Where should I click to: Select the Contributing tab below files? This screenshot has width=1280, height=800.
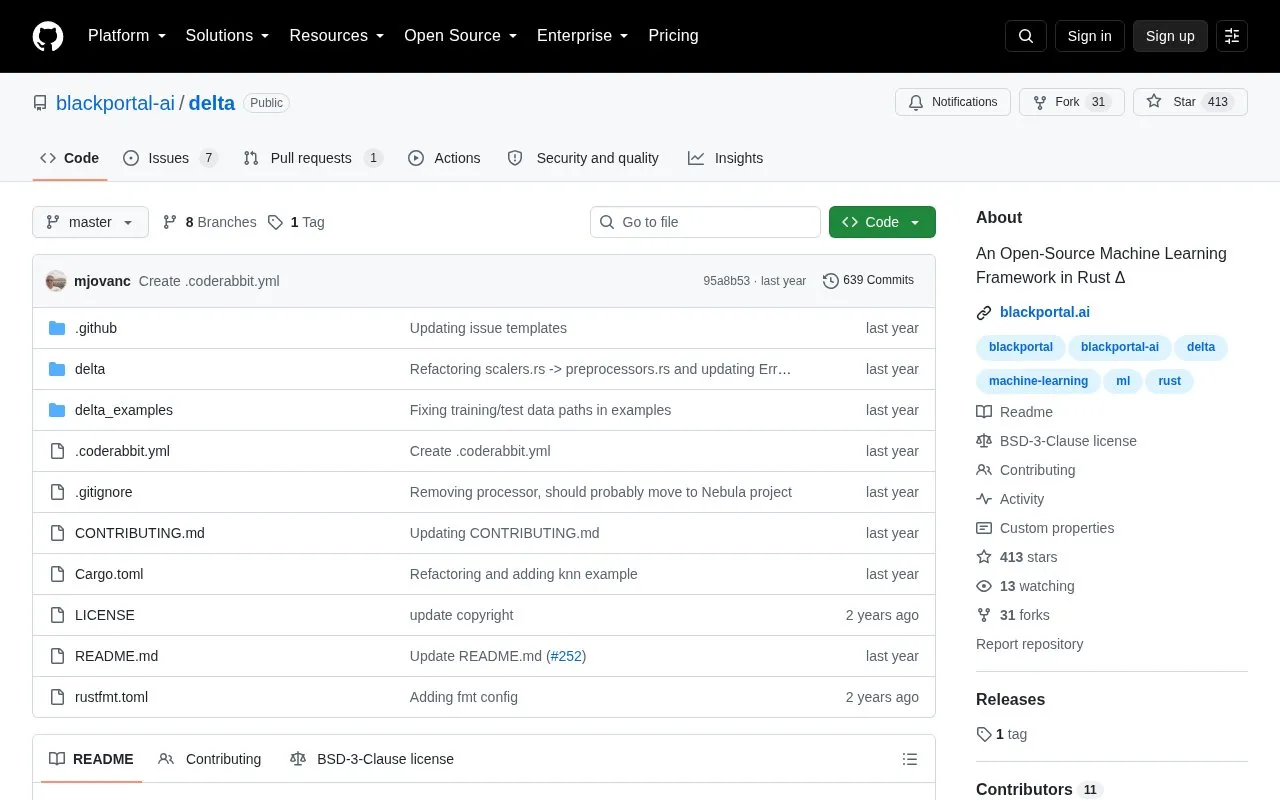(x=210, y=759)
